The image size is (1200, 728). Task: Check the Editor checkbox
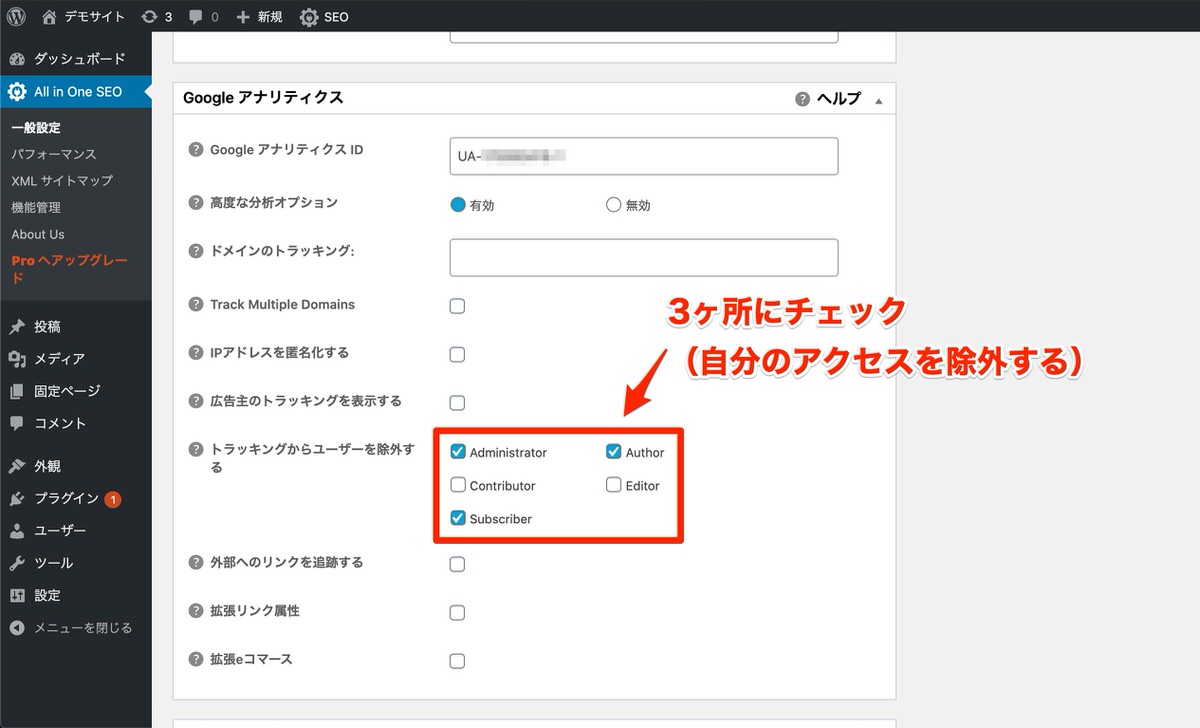click(614, 485)
